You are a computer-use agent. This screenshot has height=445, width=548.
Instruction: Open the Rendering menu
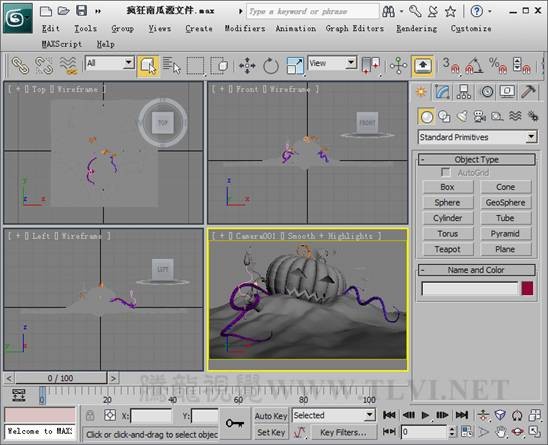tap(416, 28)
